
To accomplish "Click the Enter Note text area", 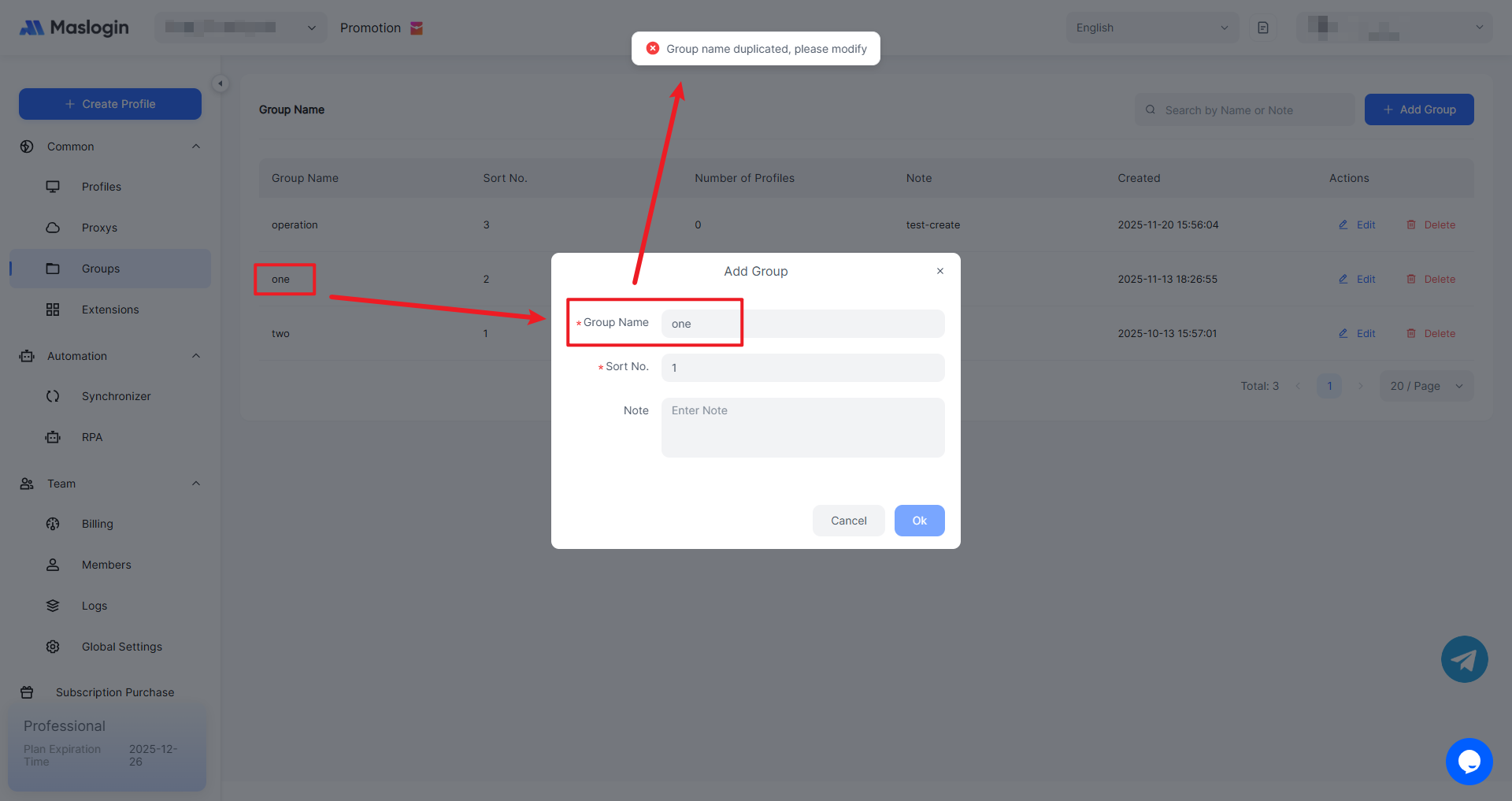I will click(x=802, y=427).
